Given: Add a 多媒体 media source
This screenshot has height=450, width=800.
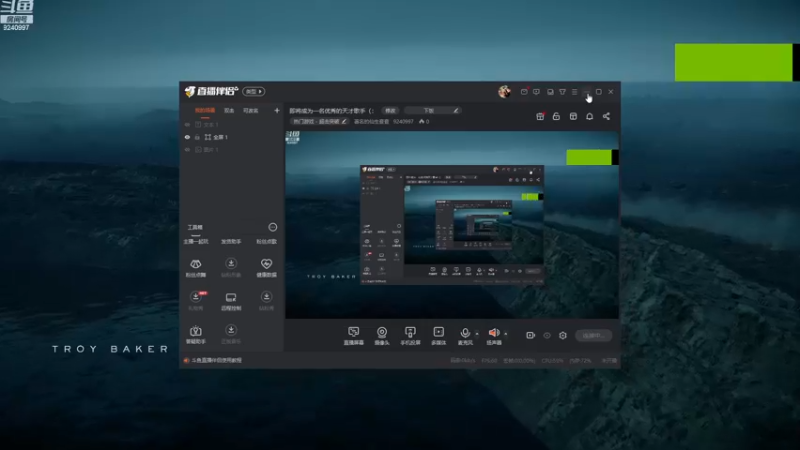Looking at the screenshot, I should tap(438, 336).
